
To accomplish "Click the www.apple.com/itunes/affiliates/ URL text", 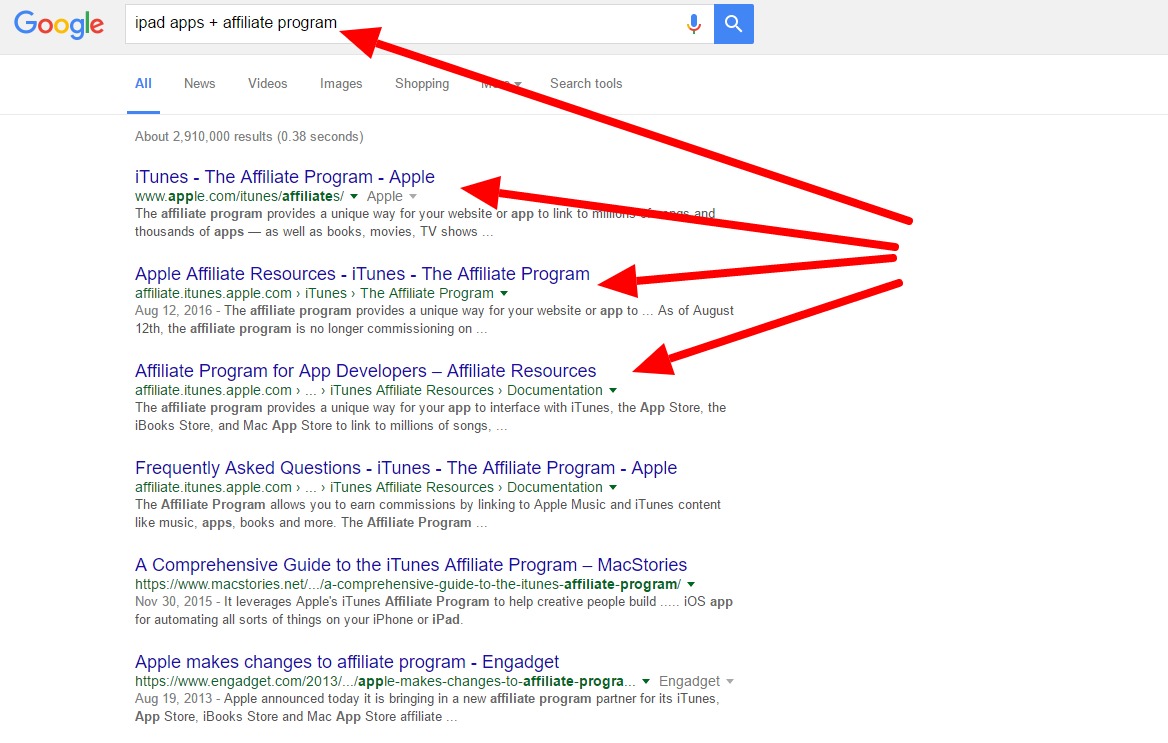I will click(239, 196).
